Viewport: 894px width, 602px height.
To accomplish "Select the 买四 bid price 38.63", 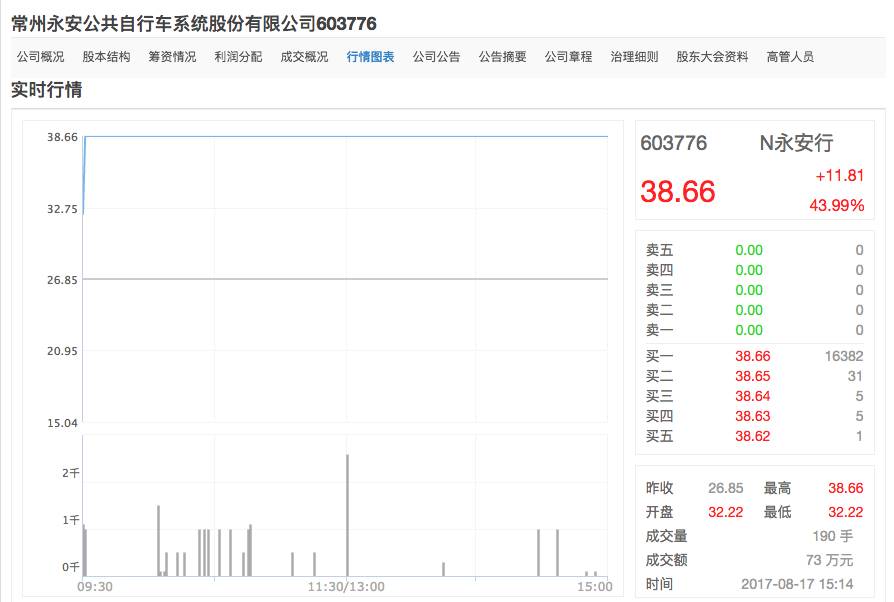I will [753, 416].
